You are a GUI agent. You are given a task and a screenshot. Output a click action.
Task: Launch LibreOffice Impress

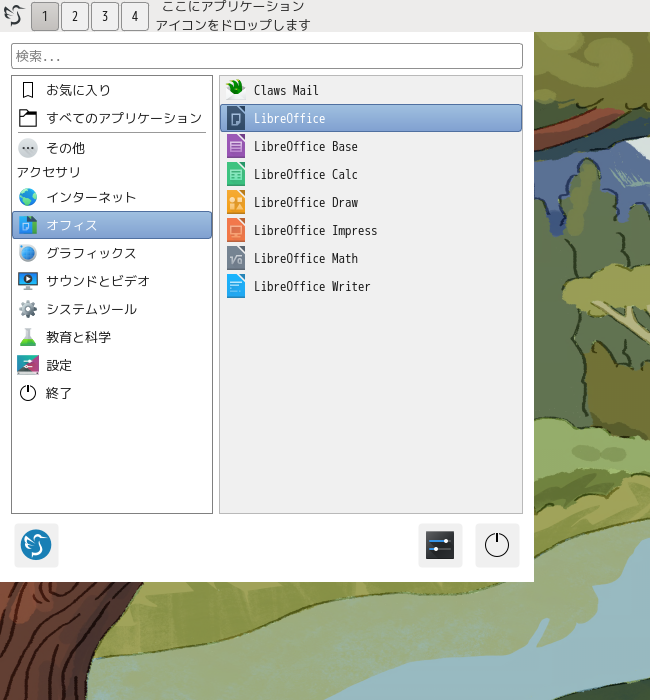(371, 230)
